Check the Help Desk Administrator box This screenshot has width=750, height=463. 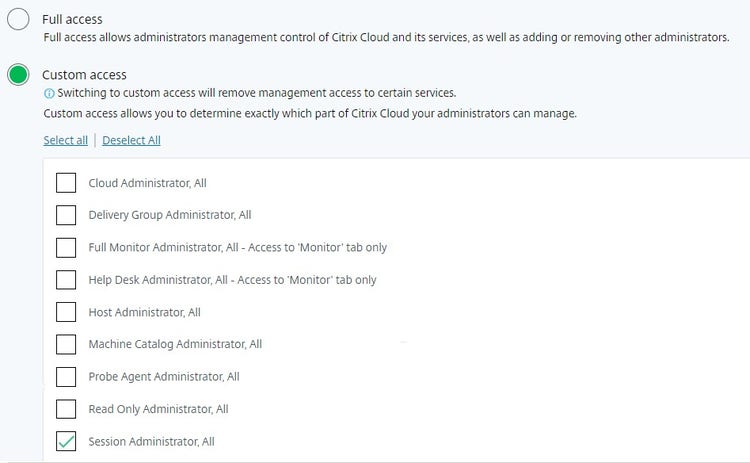click(66, 280)
